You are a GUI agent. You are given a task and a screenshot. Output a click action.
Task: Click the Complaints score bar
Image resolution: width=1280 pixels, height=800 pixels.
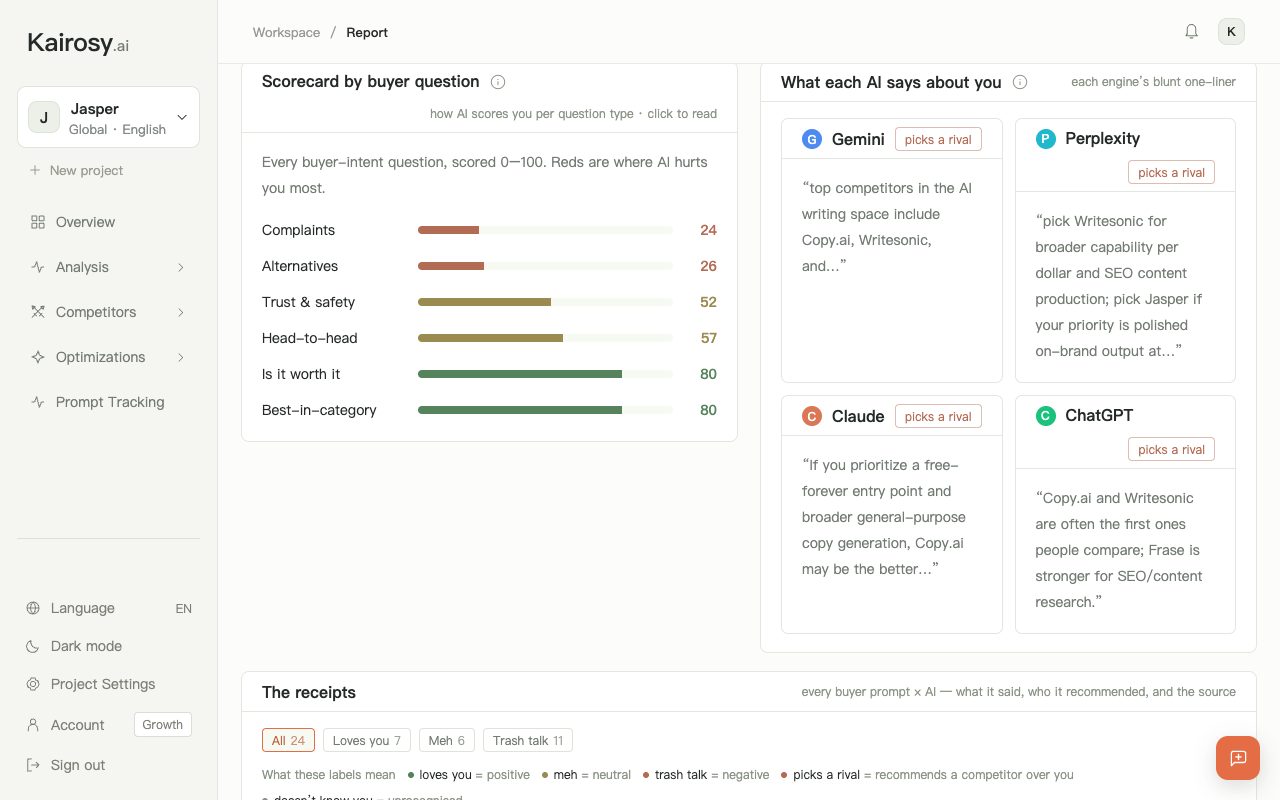(545, 230)
